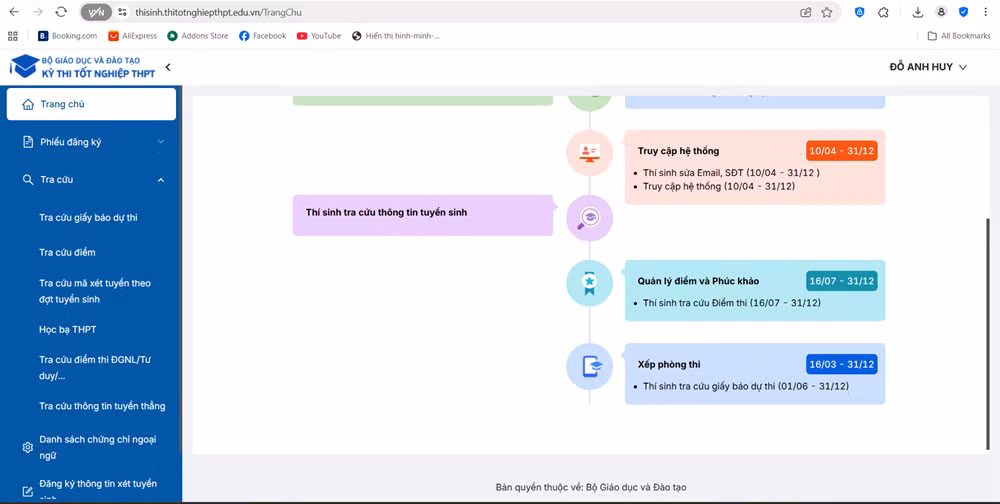
Task: Open Booking.com bookmark
Action: pos(68,36)
